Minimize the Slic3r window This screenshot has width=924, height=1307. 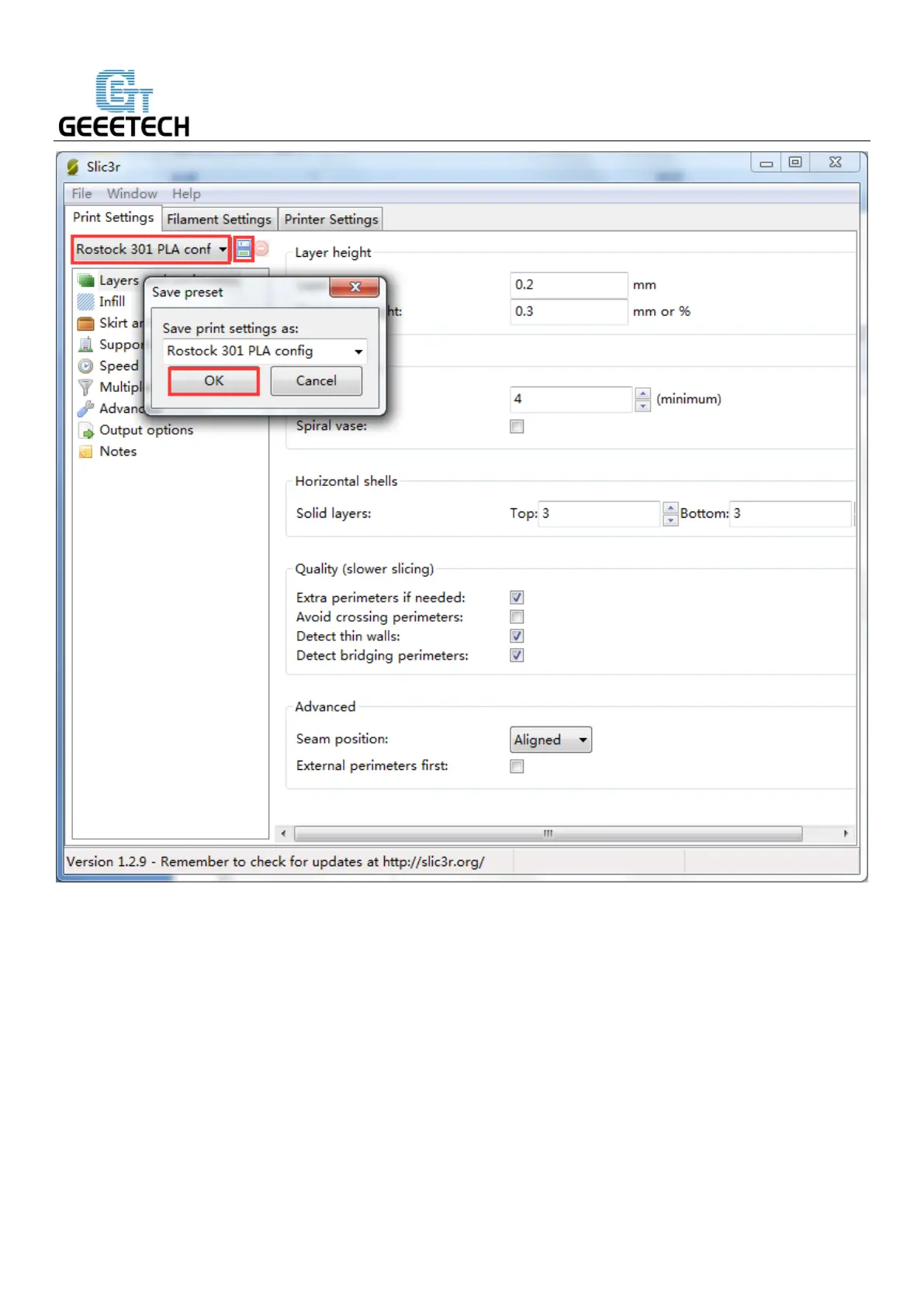coord(766,162)
